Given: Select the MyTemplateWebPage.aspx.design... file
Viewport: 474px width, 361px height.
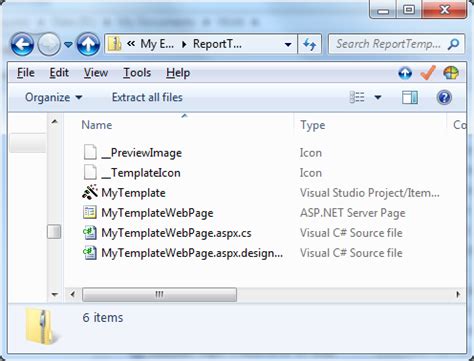Looking at the screenshot, I should coord(192,253).
